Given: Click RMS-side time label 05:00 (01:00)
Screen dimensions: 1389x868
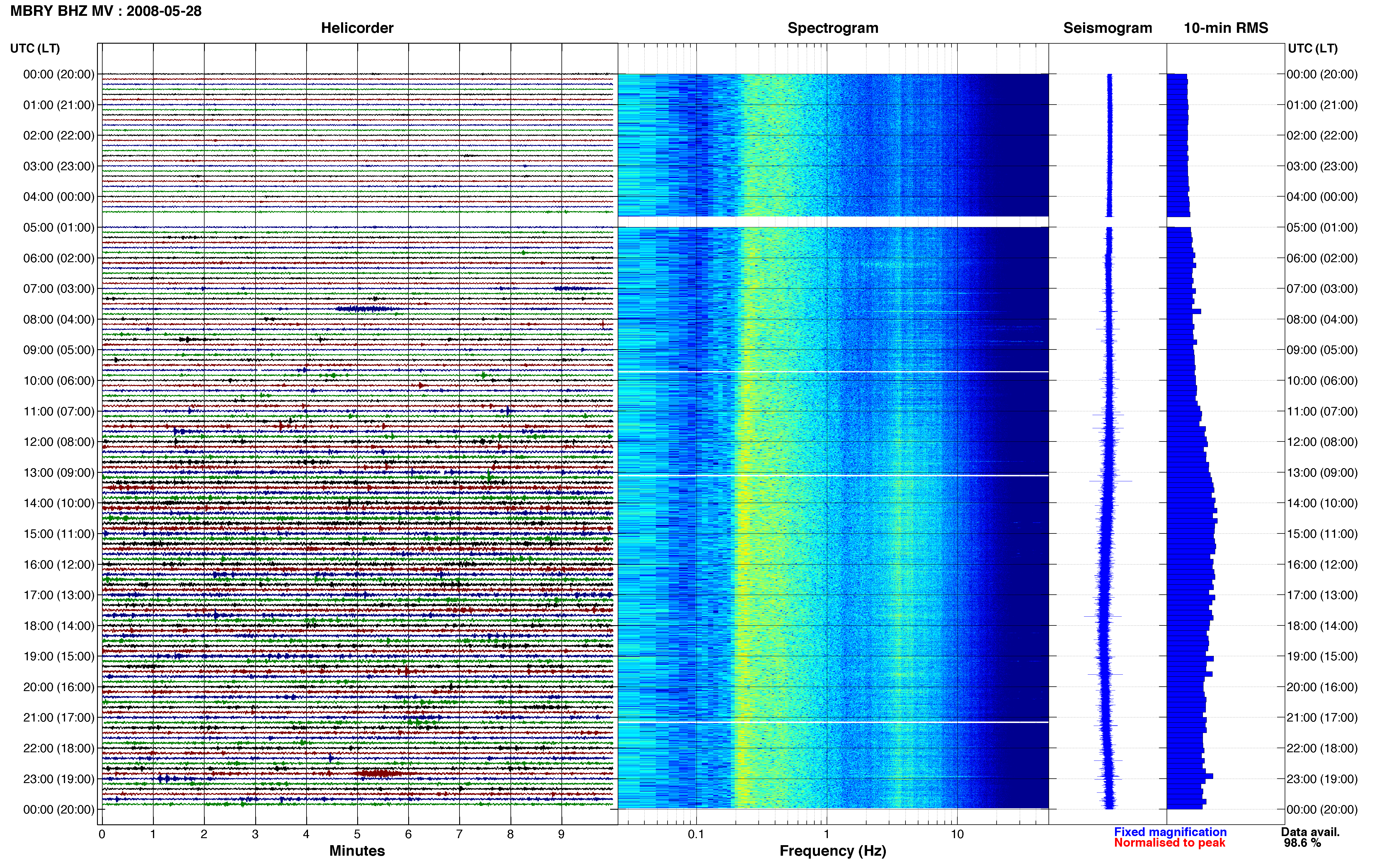Looking at the screenshot, I should pos(1322,227).
